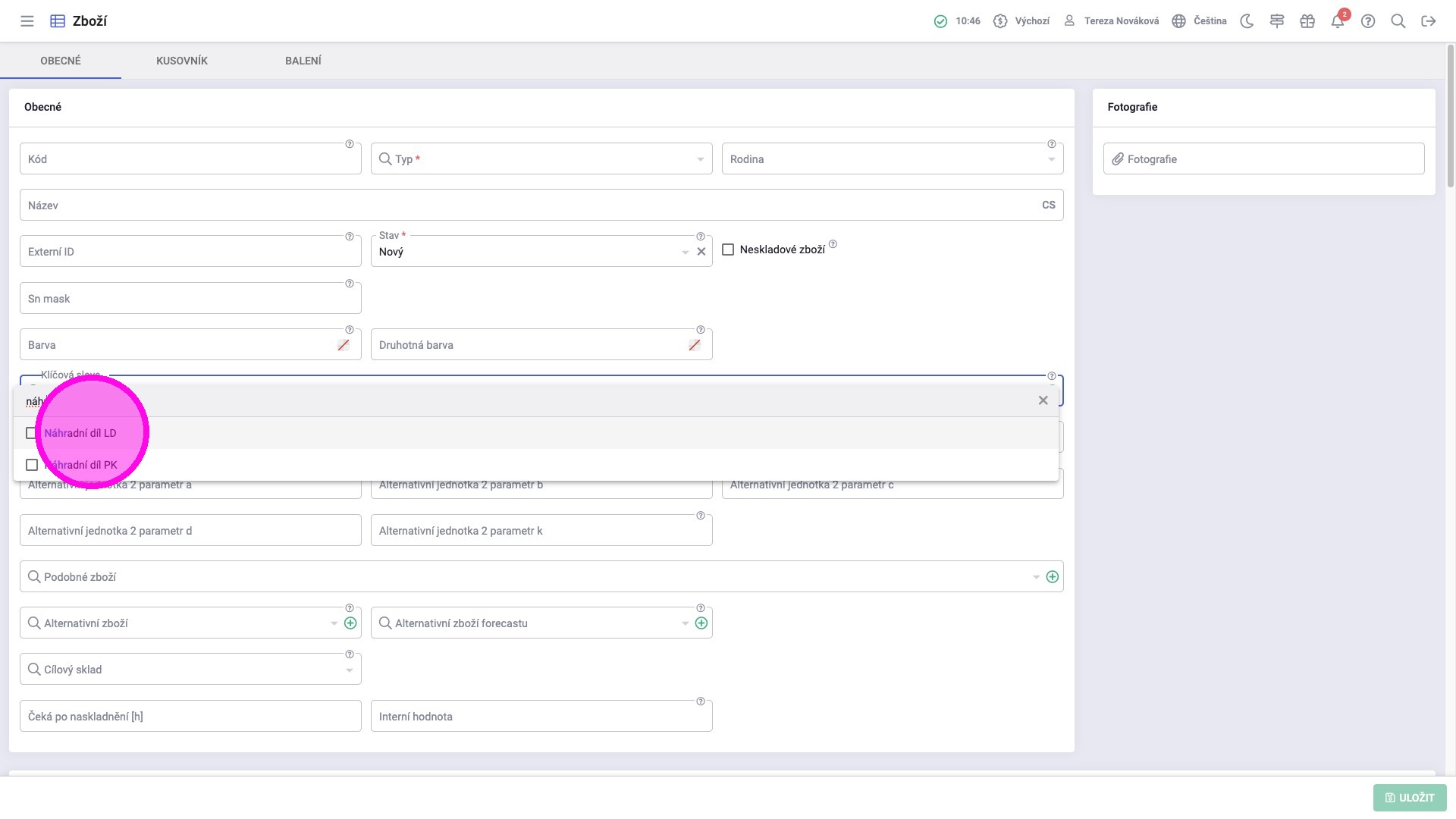Check the Náhradní díl PK option
The image size is (1456, 819).
coord(32,465)
